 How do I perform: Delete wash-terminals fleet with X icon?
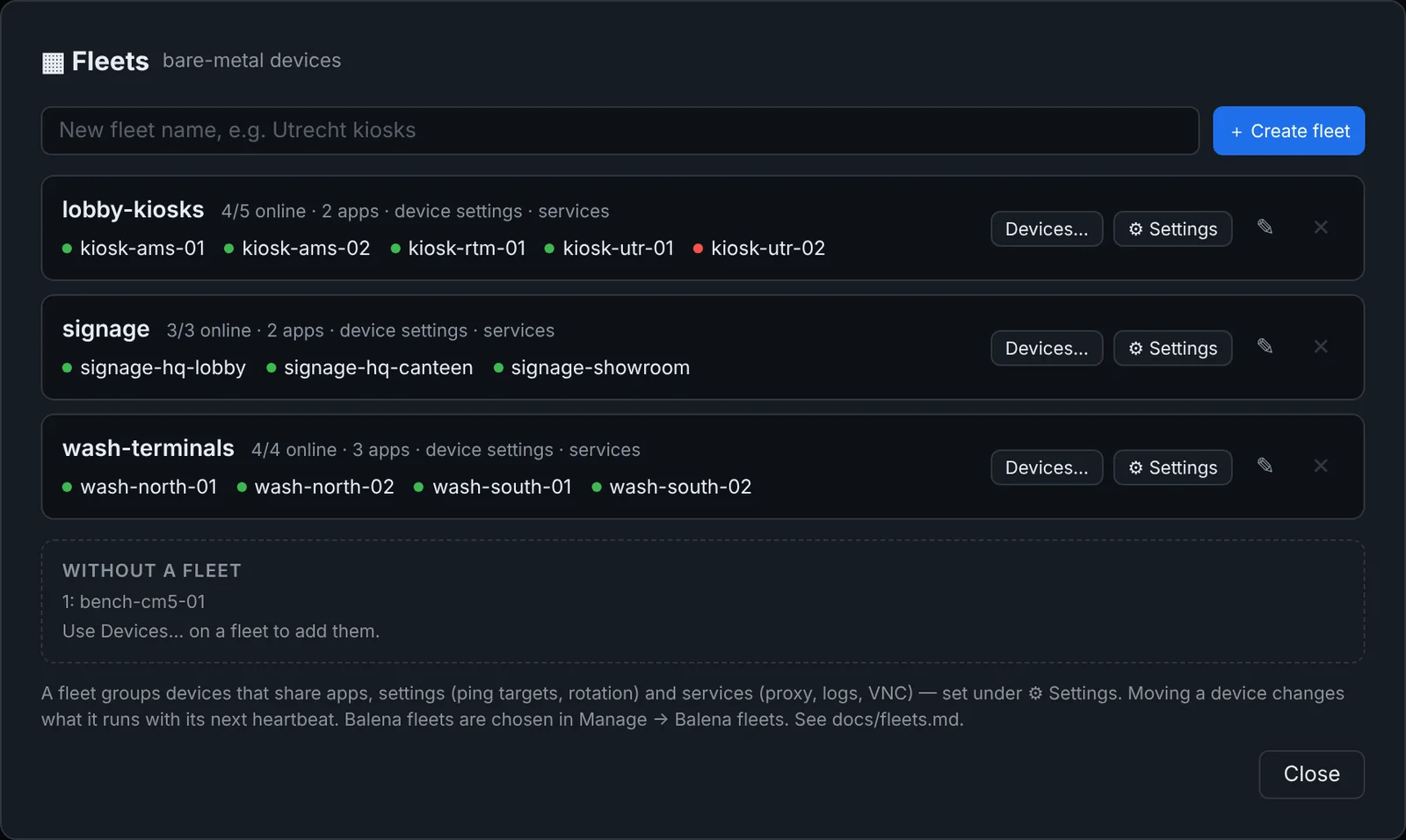(x=1321, y=467)
